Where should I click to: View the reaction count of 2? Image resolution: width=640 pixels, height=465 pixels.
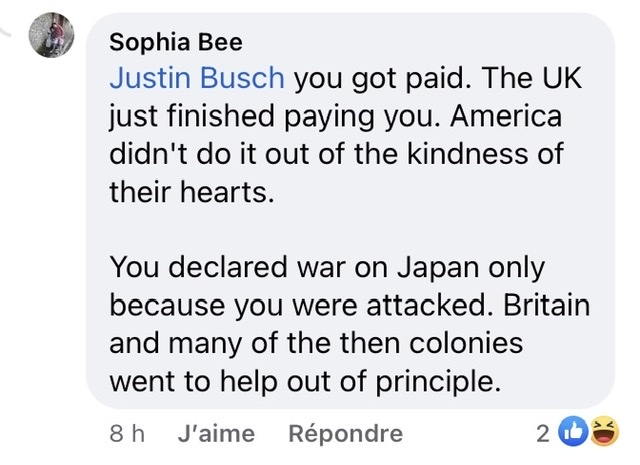coord(543,434)
